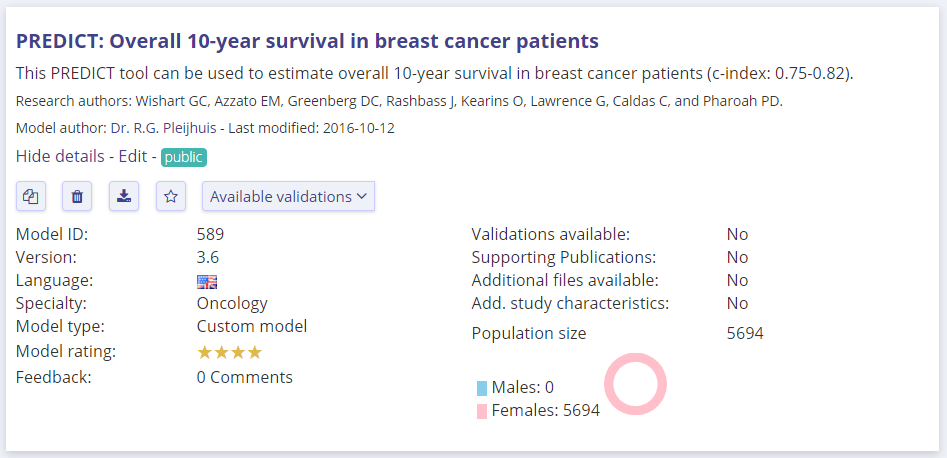The height and width of the screenshot is (458, 947).
Task: Click the English language flag icon
Action: tap(207, 281)
